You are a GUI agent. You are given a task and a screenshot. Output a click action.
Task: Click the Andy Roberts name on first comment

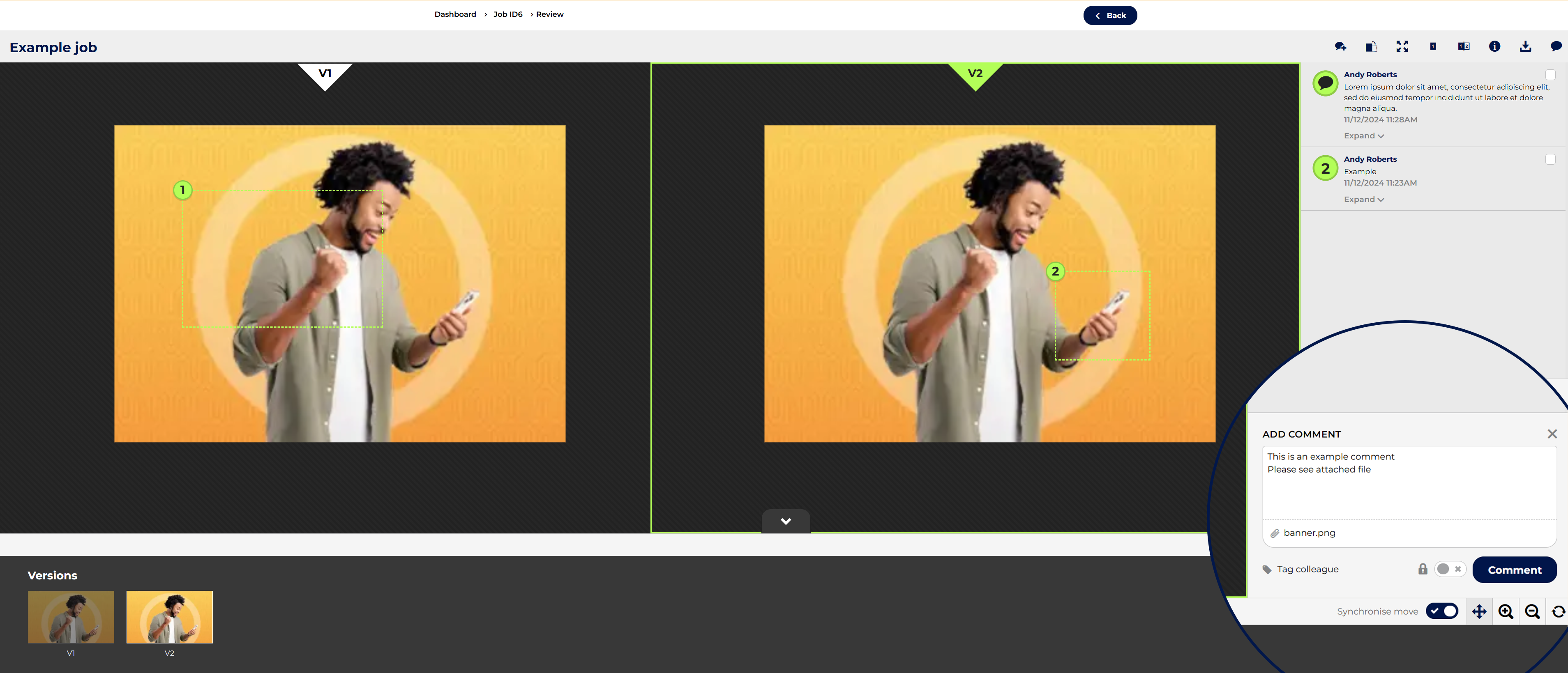click(1370, 75)
